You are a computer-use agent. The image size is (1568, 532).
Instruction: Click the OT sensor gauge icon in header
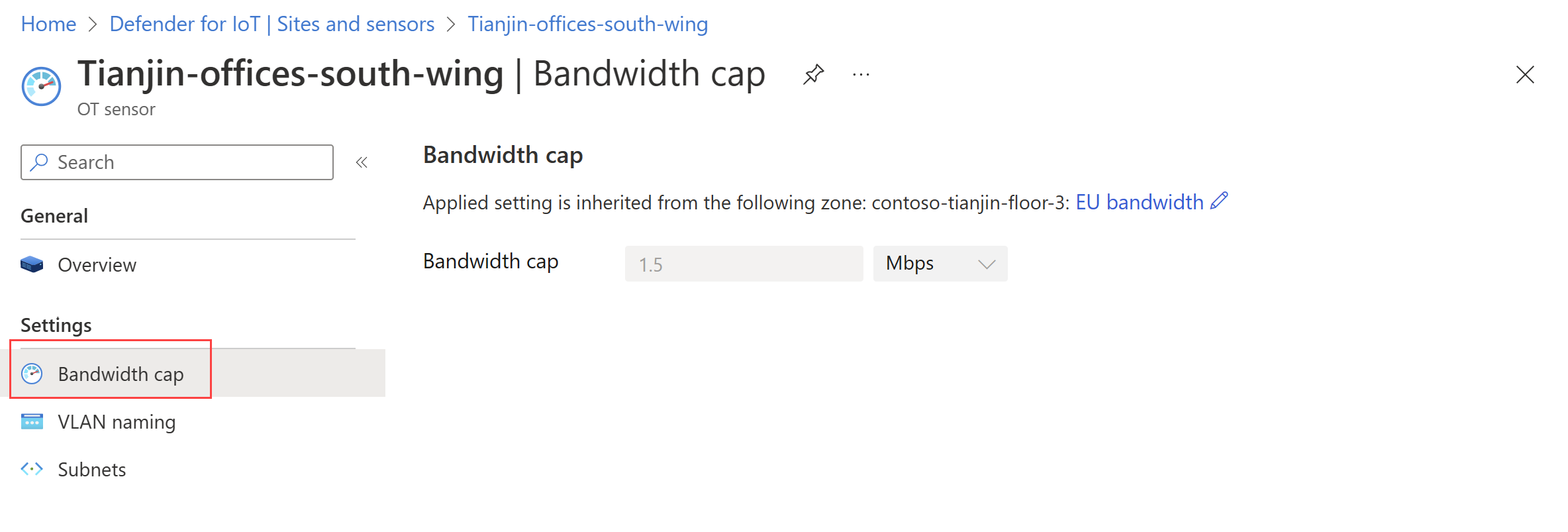pos(40,85)
